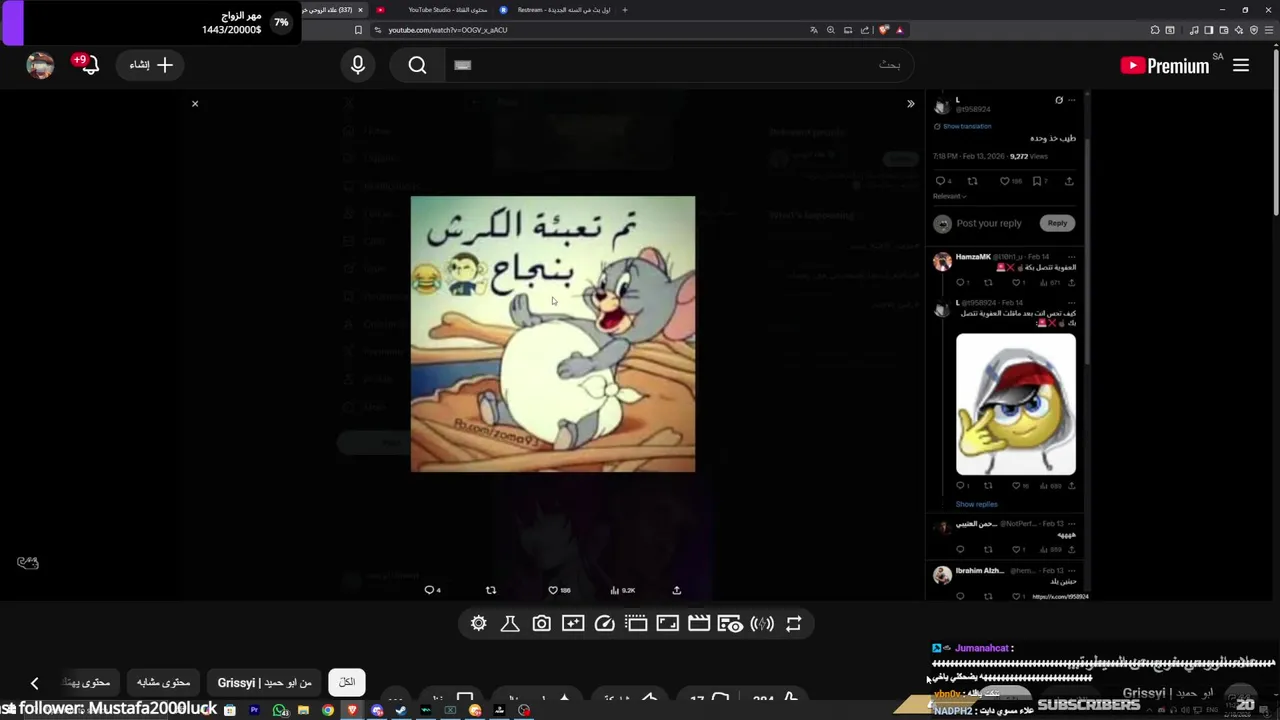
Task: Click the lightning broadcast icon in toolbar
Action: tap(762, 624)
